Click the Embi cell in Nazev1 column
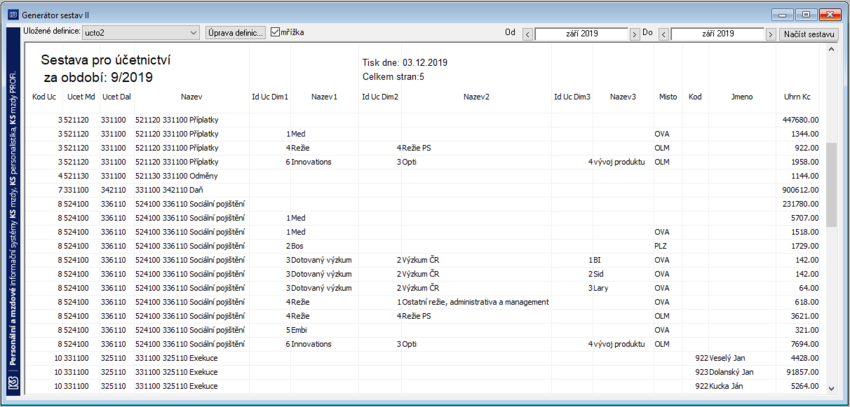Screen dimensions: 850x407 299,330
